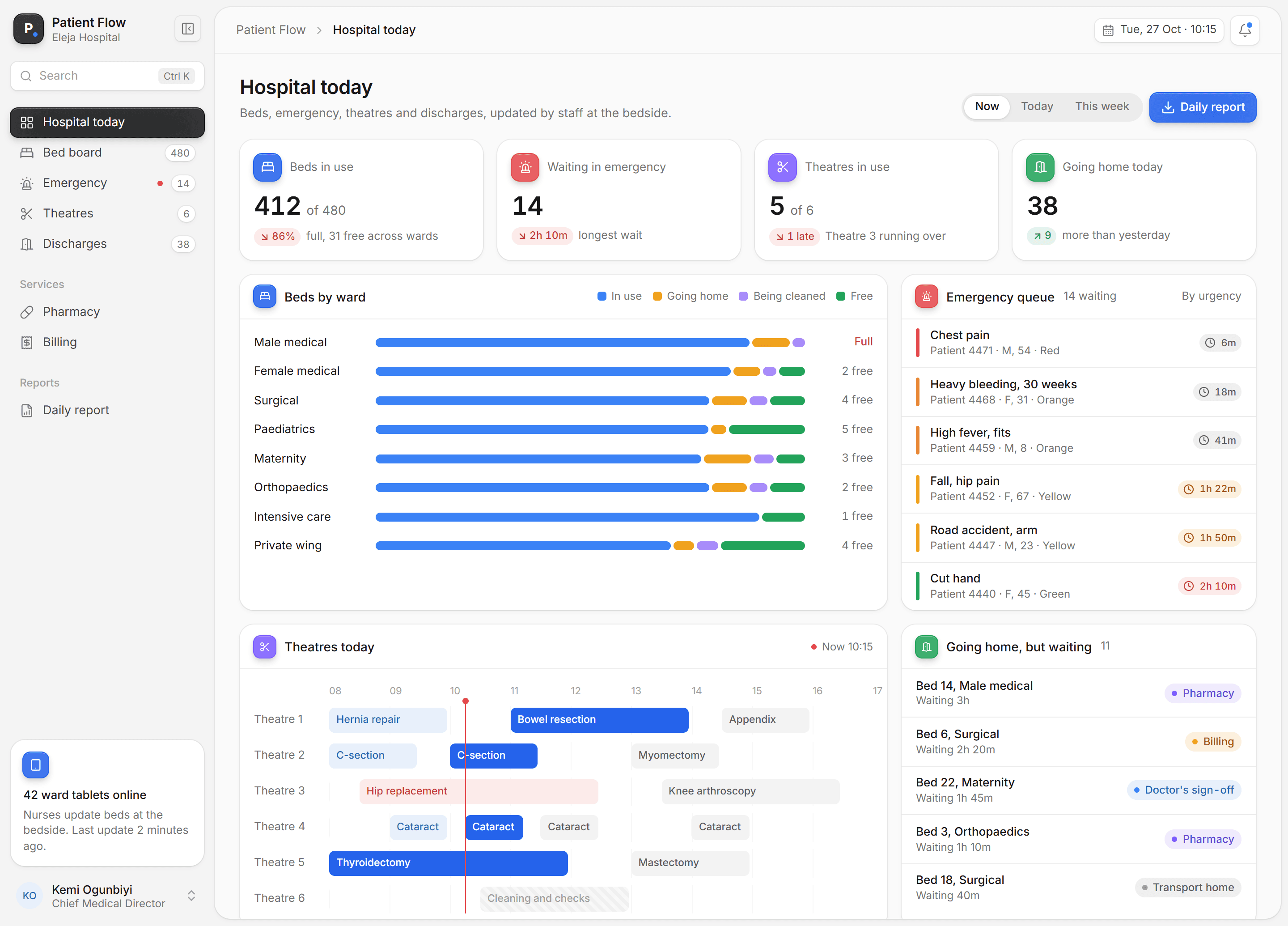Screen dimensions: 1288x926
Task: Collapse the sidebar panel icon
Action: (x=187, y=29)
